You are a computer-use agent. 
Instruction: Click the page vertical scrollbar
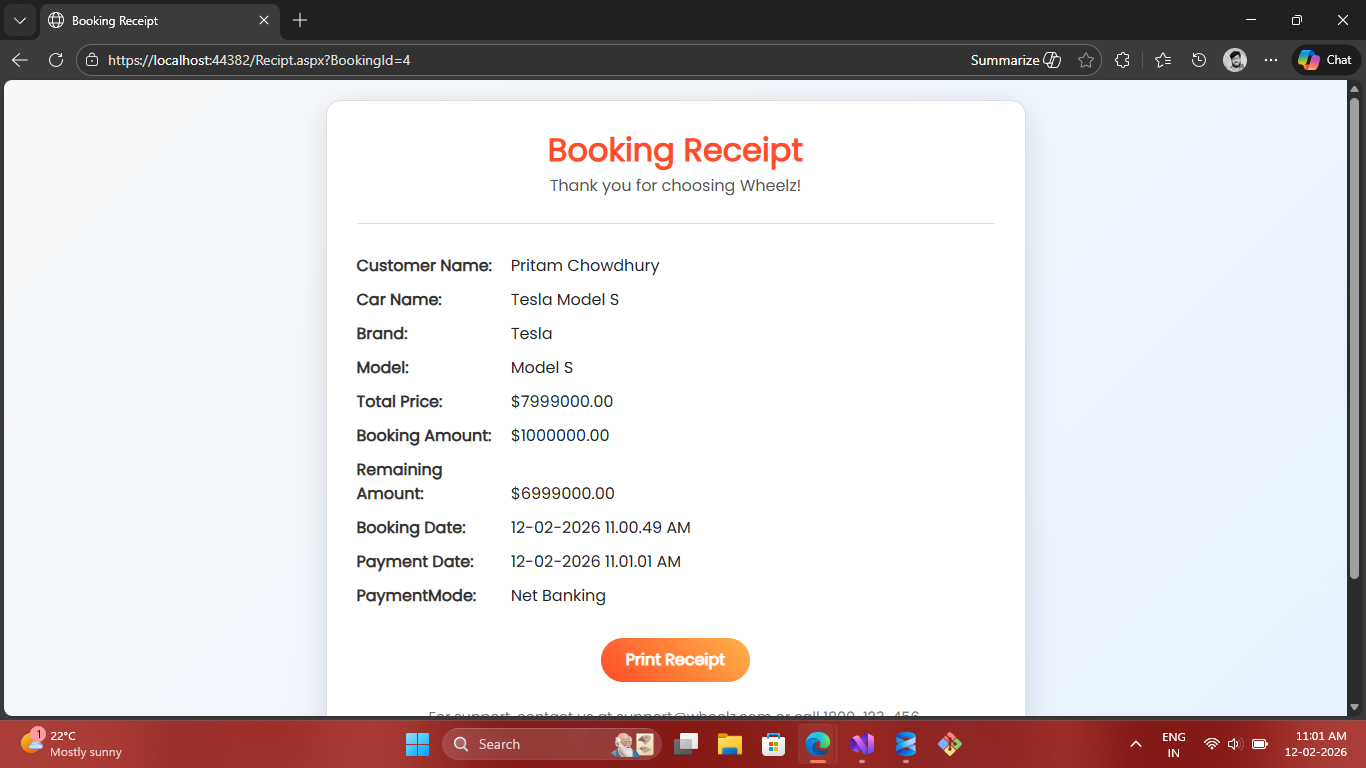[x=1355, y=340]
